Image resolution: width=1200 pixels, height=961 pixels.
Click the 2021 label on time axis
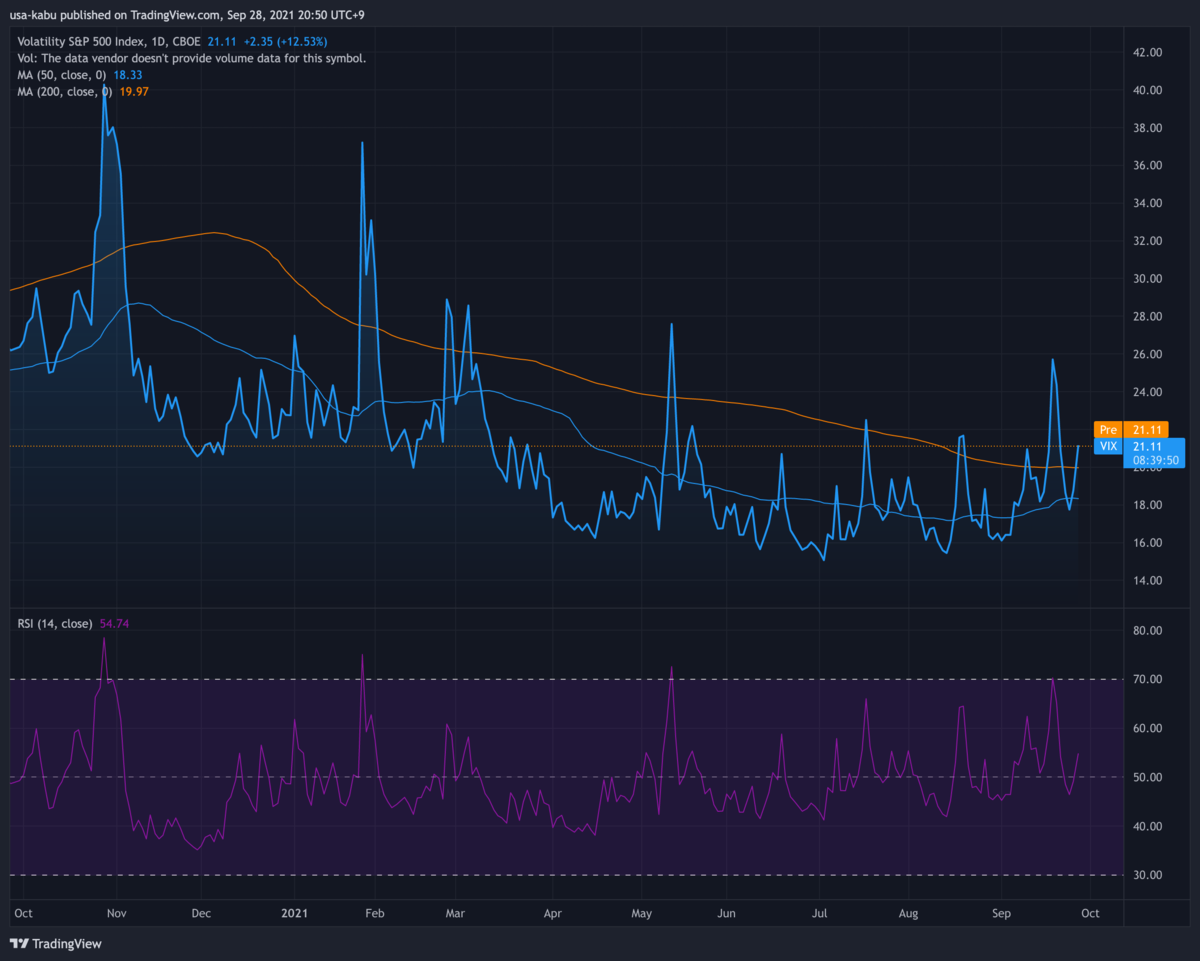[295, 914]
